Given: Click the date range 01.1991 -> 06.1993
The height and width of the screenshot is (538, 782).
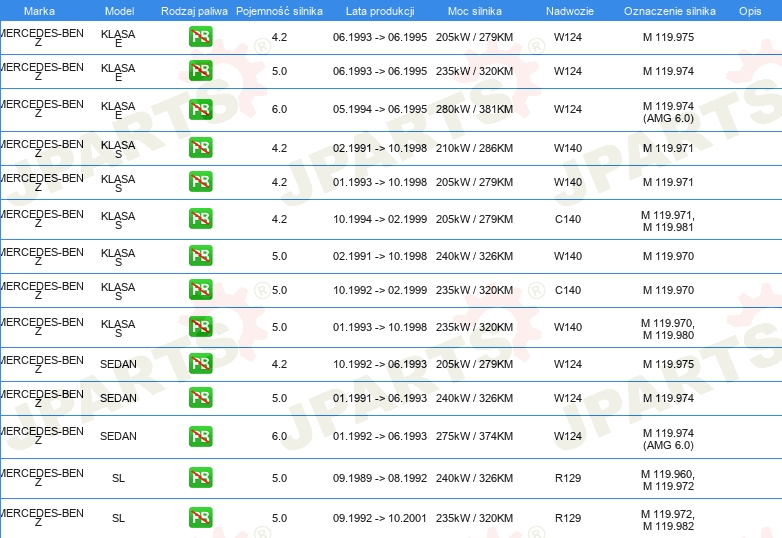Looking at the screenshot, I should click(380, 398).
